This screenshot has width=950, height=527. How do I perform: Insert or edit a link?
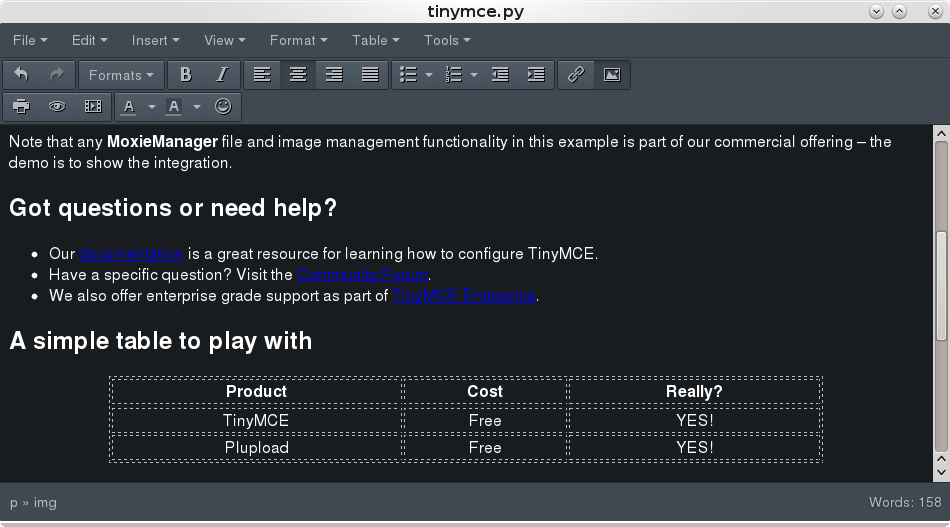576,75
